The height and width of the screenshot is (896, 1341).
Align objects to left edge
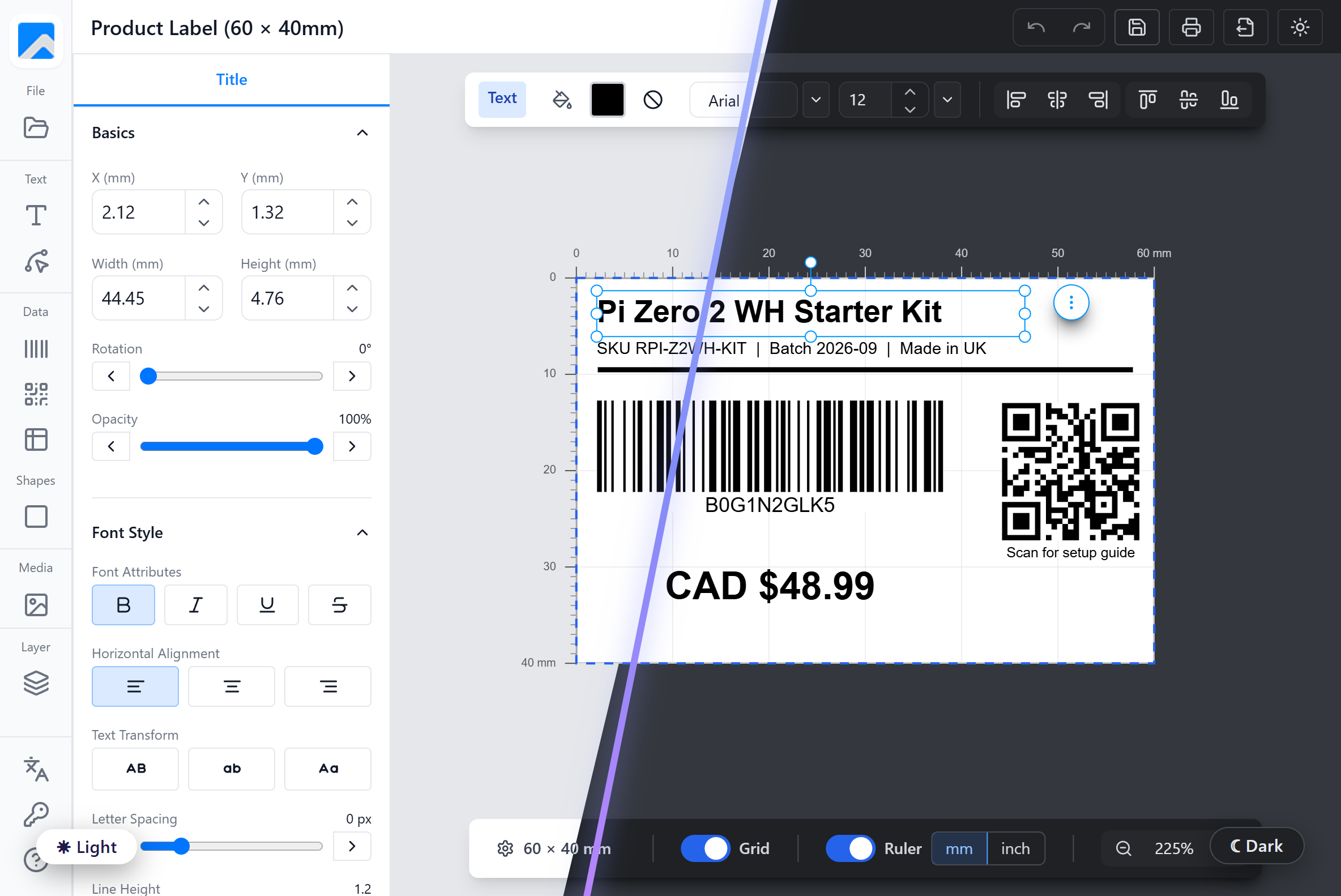[1016, 100]
